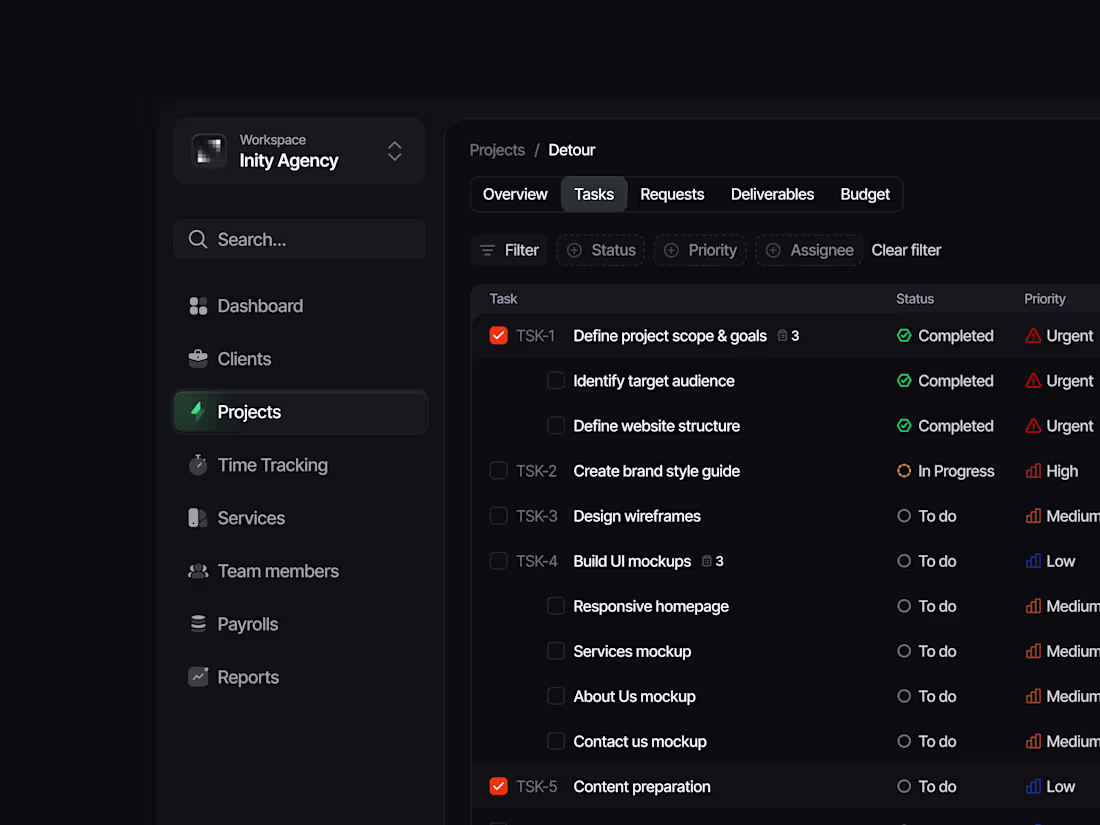
Task: Click the search magnifier icon
Action: pyautogui.click(x=197, y=239)
